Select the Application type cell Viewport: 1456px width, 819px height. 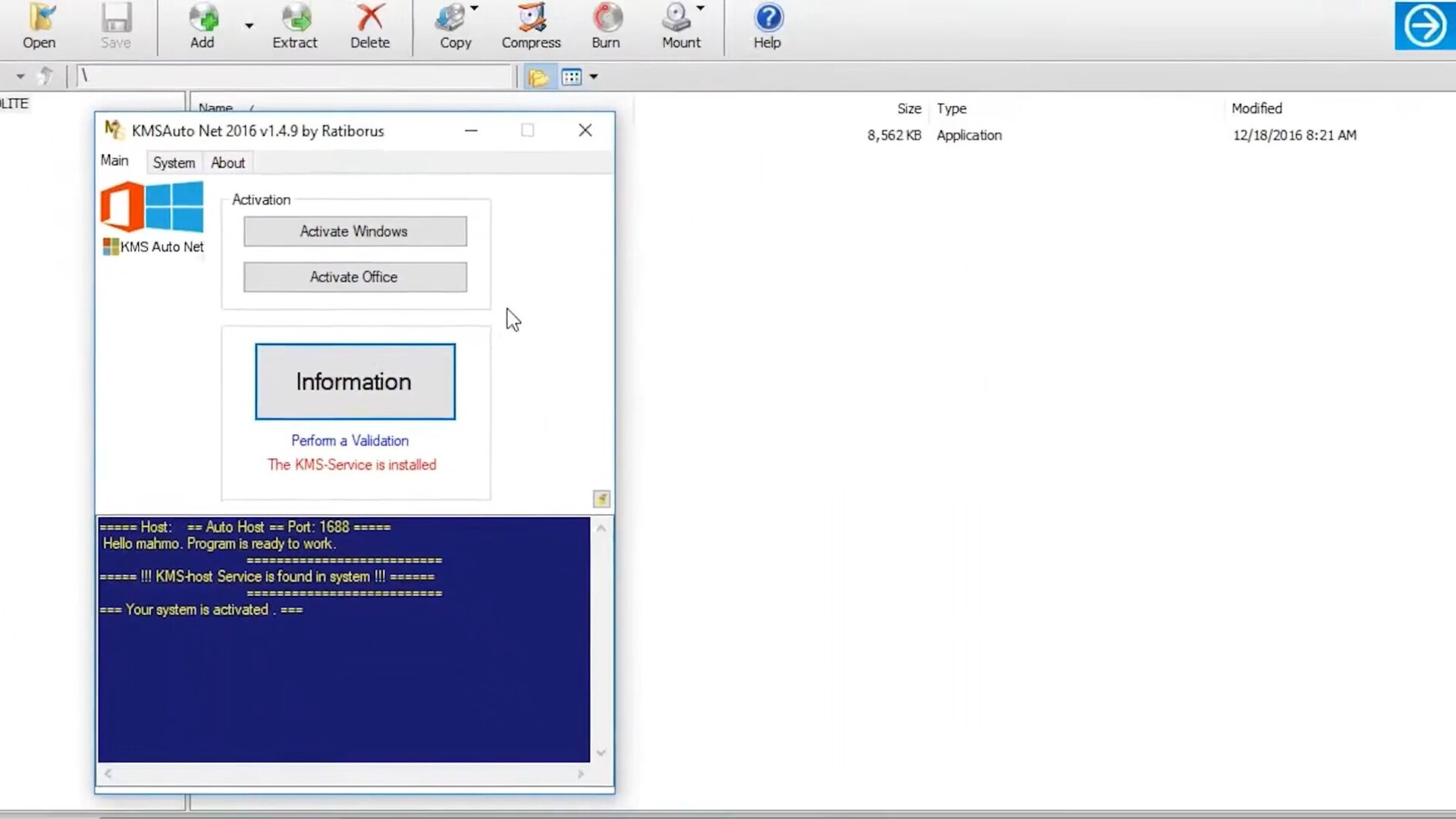tap(969, 135)
